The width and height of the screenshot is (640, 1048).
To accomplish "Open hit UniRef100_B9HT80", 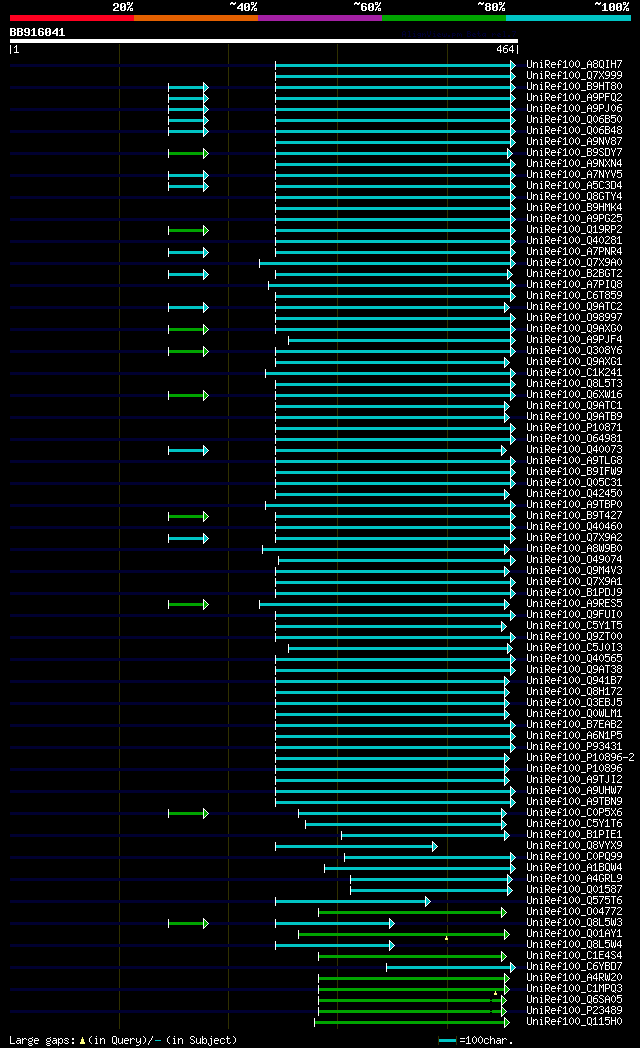I will (574, 87).
